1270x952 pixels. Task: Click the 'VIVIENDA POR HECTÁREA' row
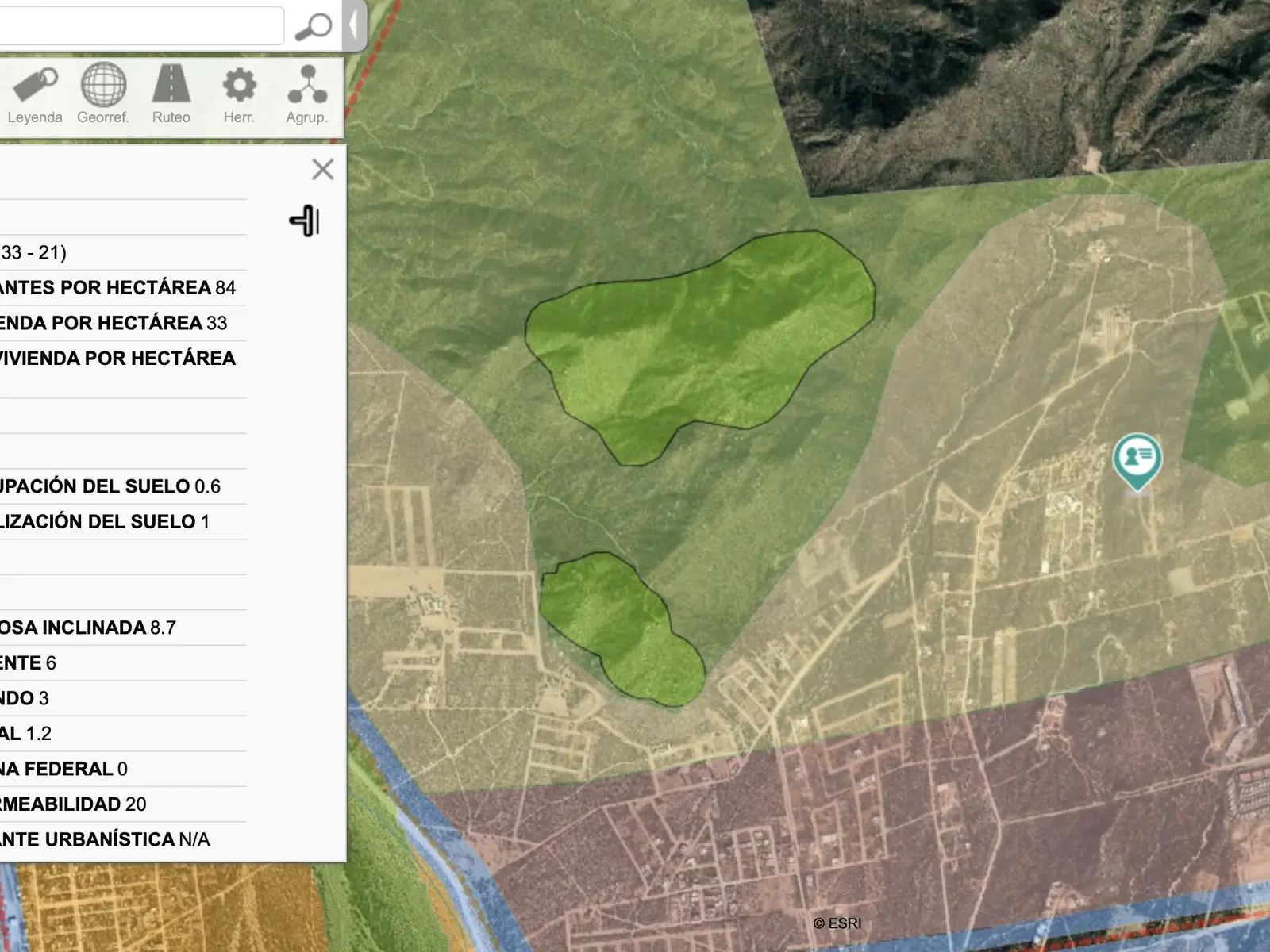(123, 370)
